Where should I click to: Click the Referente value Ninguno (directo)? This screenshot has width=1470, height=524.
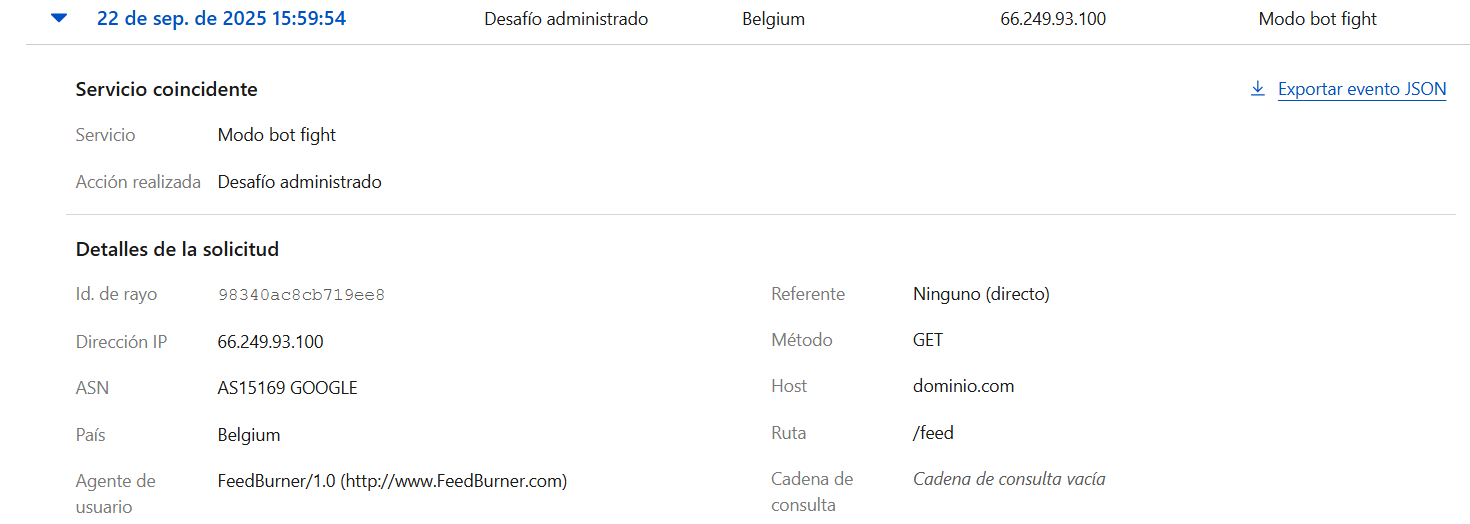(x=980, y=294)
